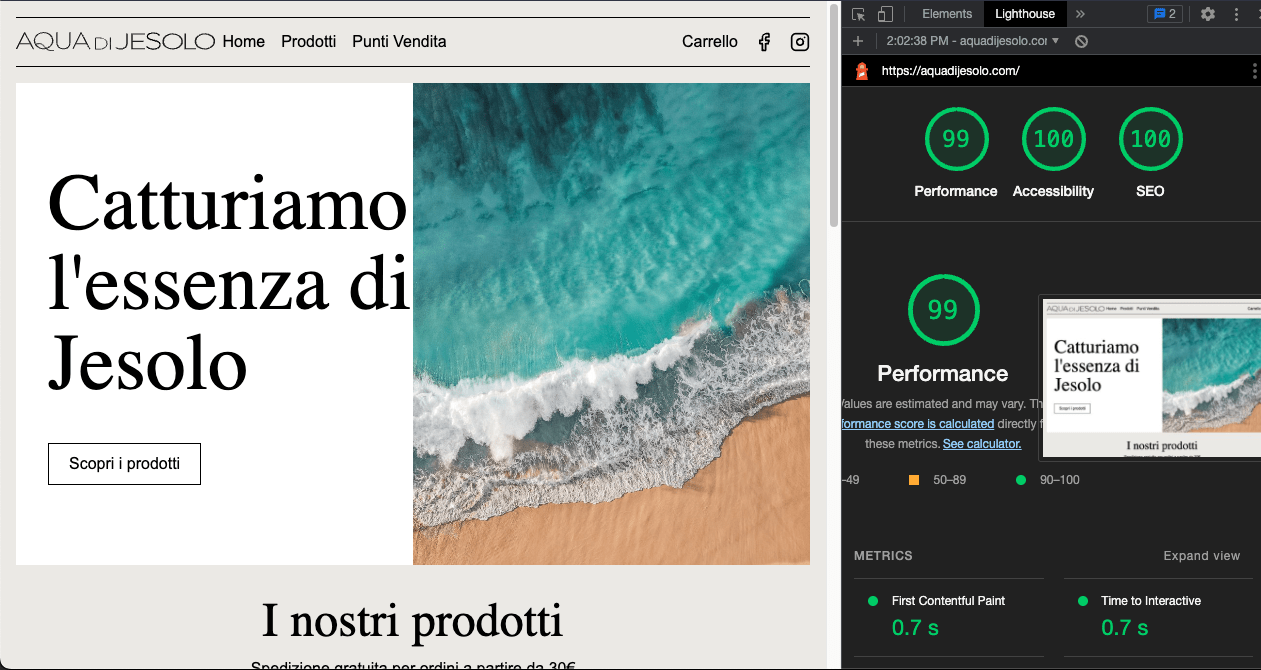Open the See calculator link
Screen dimensions: 1261x670
tap(982, 443)
